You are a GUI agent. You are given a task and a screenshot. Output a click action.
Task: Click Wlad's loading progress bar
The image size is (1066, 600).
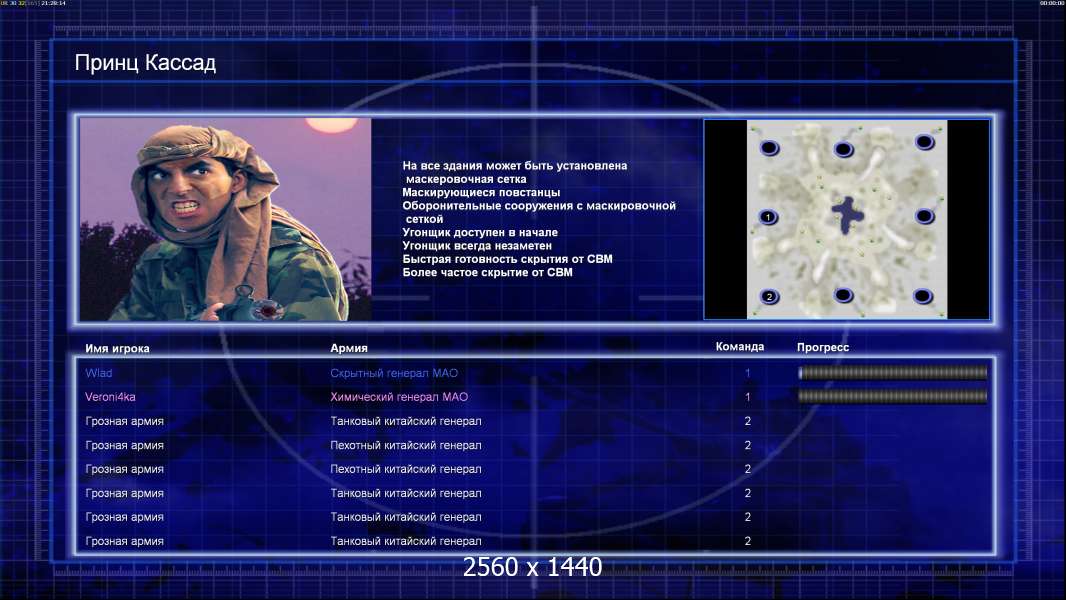click(x=892, y=372)
